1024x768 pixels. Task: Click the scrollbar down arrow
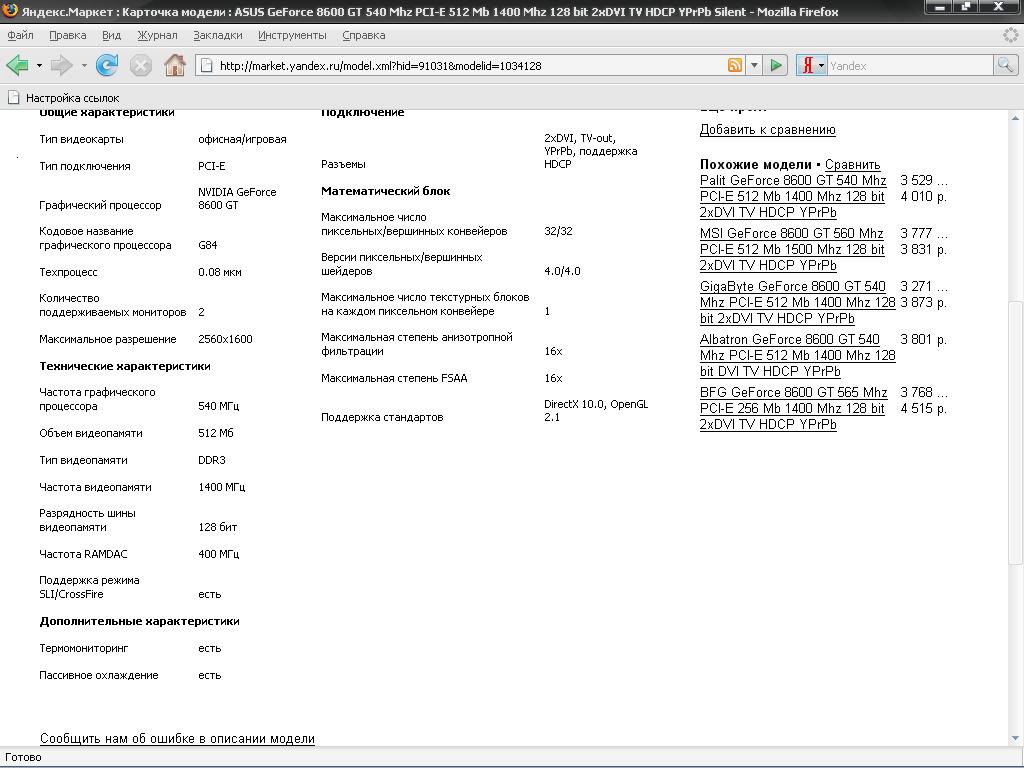tap(1016, 738)
